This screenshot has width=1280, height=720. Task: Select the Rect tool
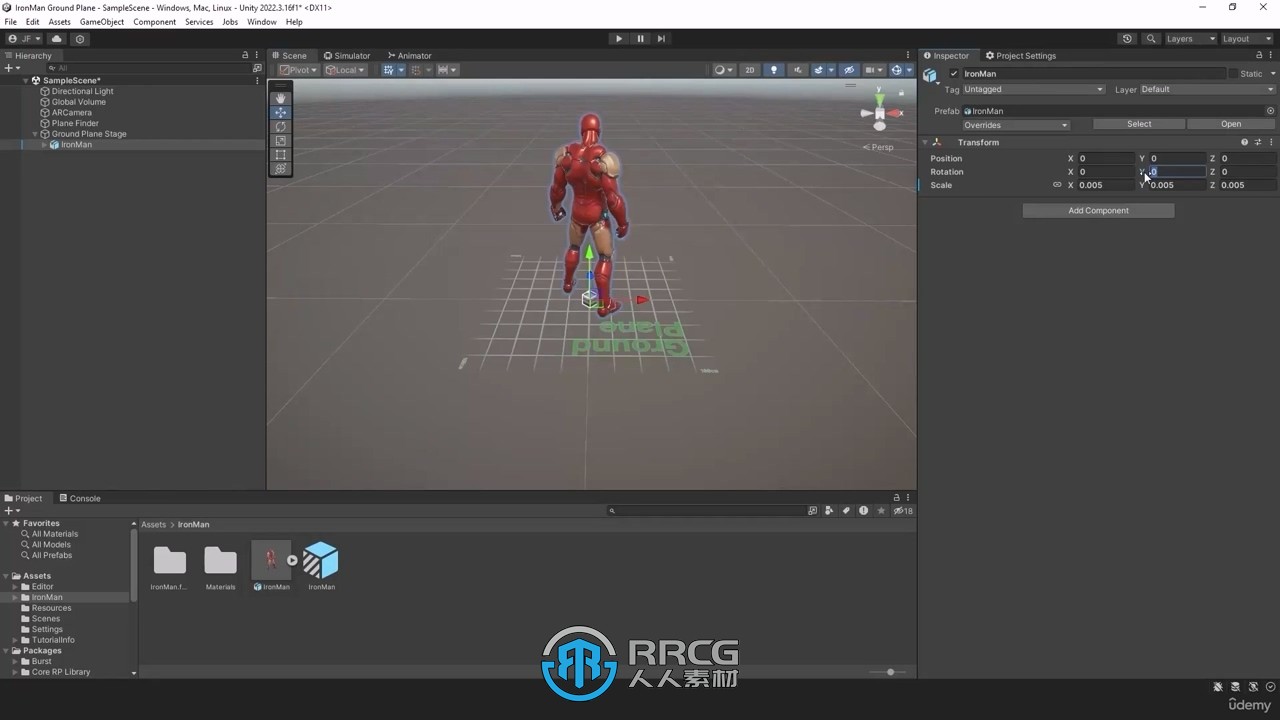[280, 154]
